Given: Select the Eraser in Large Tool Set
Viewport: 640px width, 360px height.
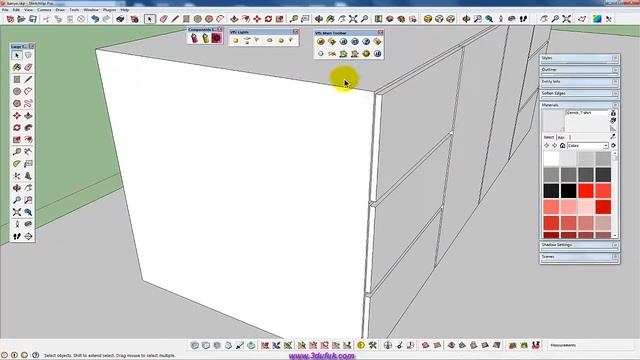Looking at the screenshot, I should click(x=28, y=67).
